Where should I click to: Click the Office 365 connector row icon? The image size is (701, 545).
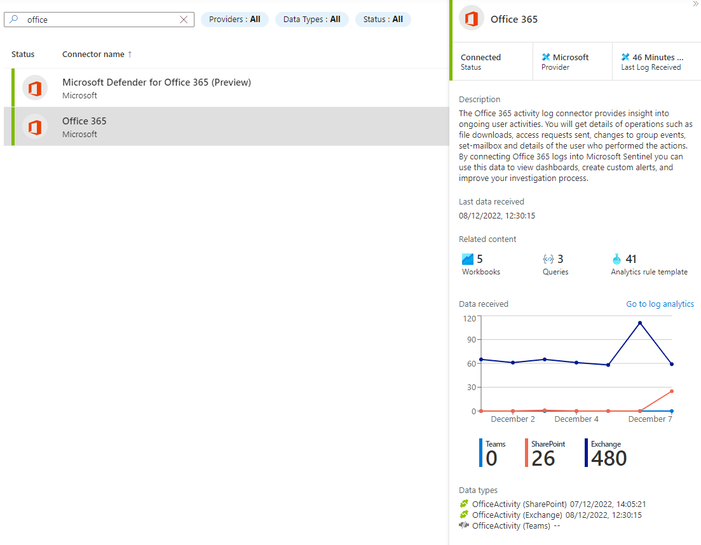click(x=35, y=127)
